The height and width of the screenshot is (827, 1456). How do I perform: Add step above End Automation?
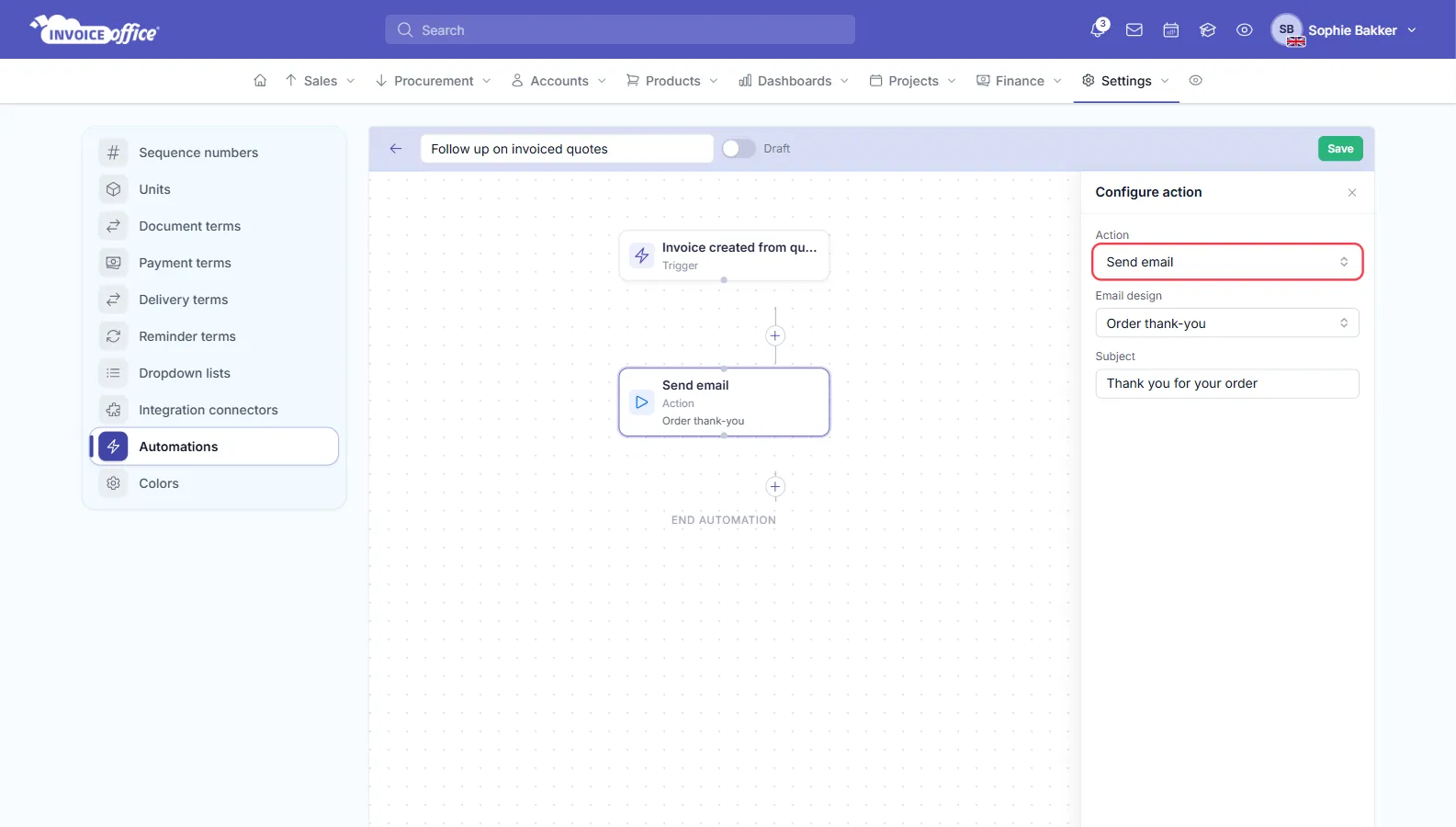775,487
